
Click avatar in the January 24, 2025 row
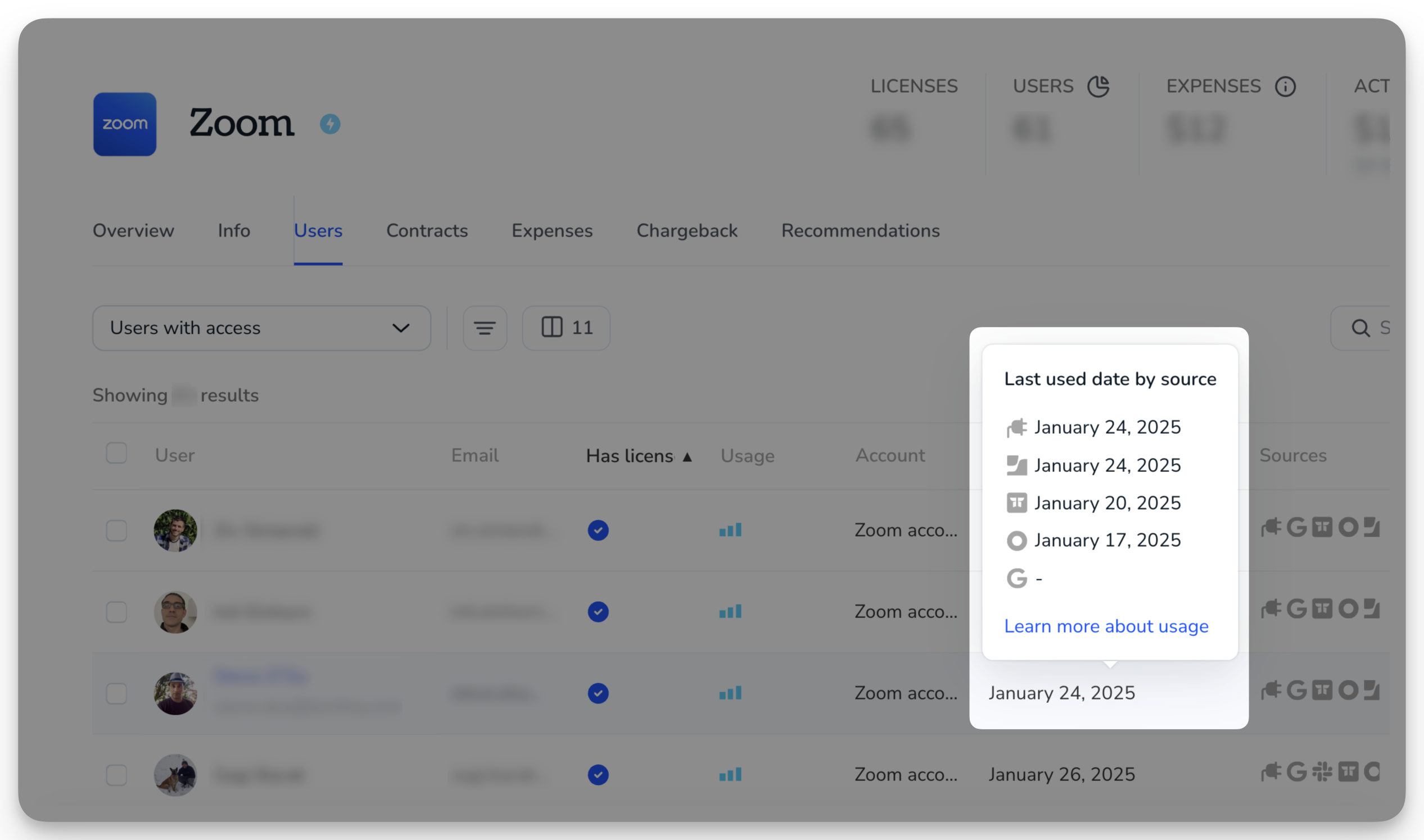(x=175, y=693)
